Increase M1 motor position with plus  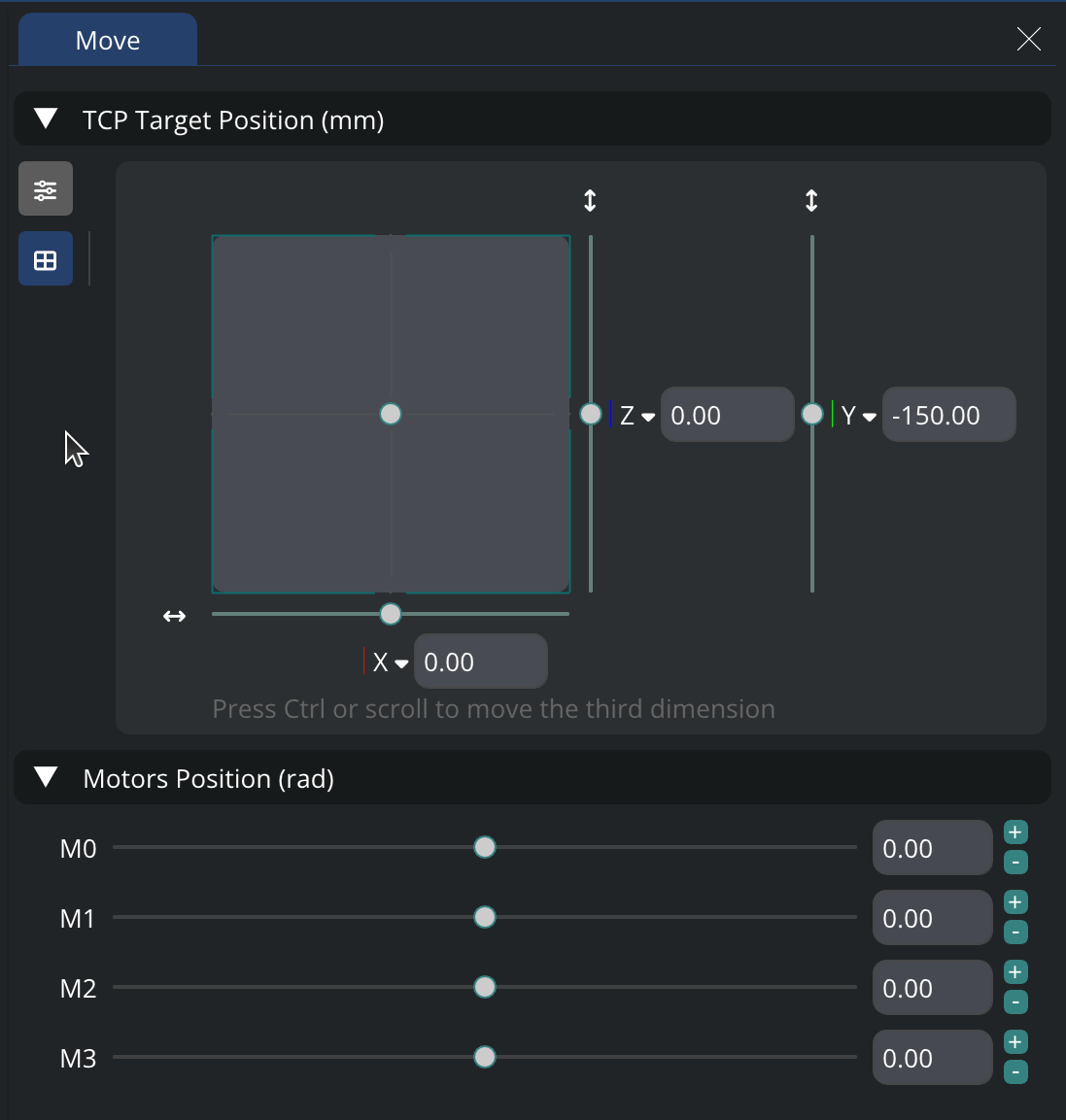(x=1014, y=902)
